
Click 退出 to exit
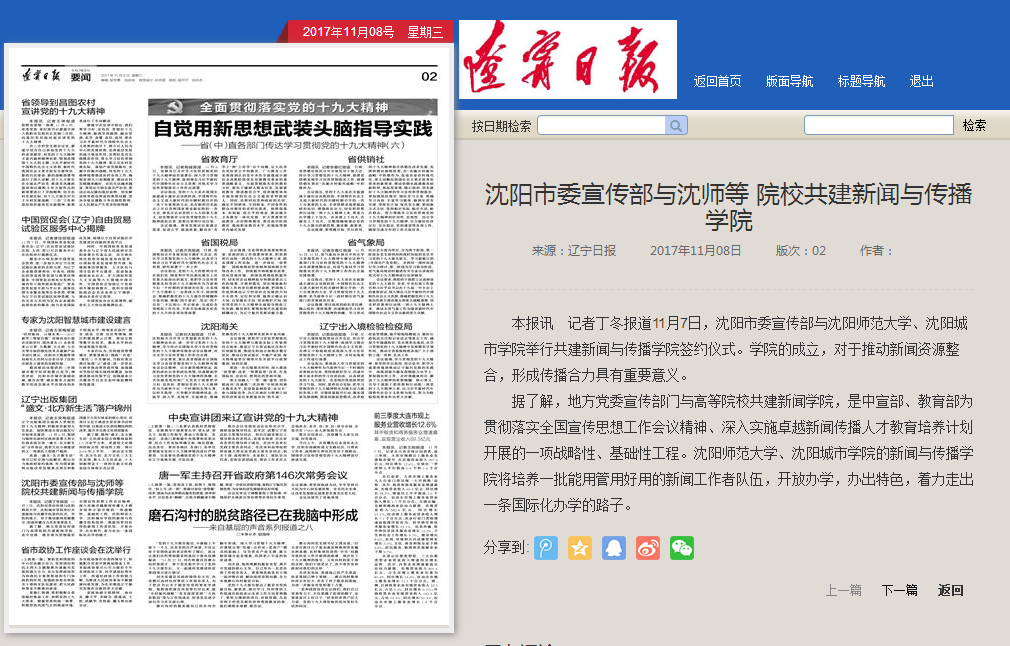pos(922,82)
